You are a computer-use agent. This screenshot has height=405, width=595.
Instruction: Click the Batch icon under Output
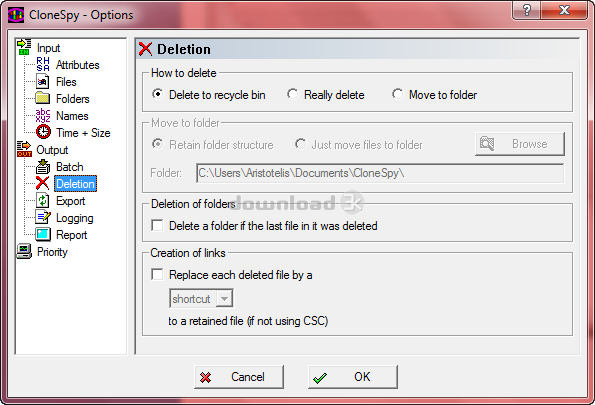(43, 166)
